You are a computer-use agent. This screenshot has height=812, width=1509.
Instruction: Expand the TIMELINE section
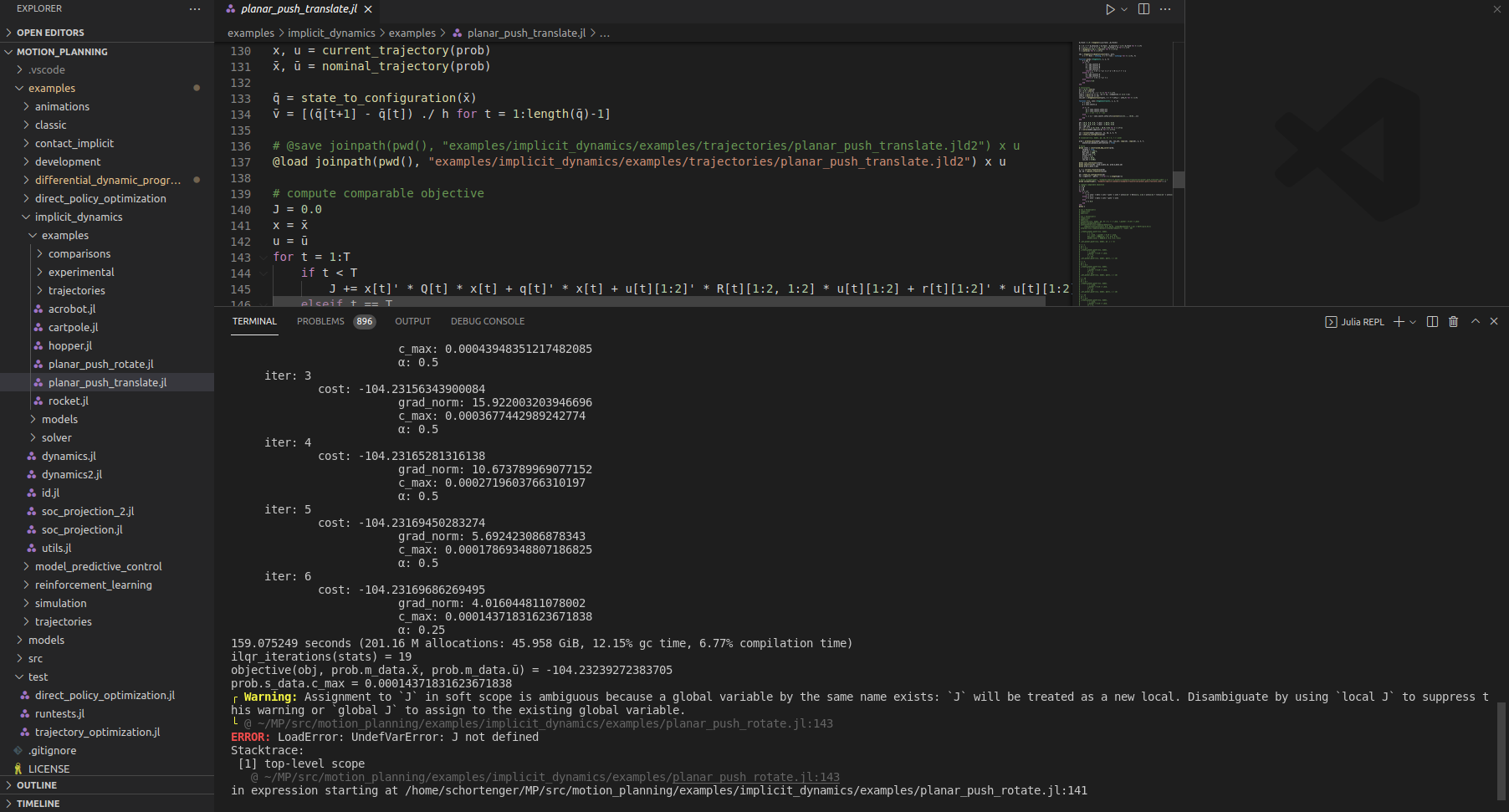[107, 804]
